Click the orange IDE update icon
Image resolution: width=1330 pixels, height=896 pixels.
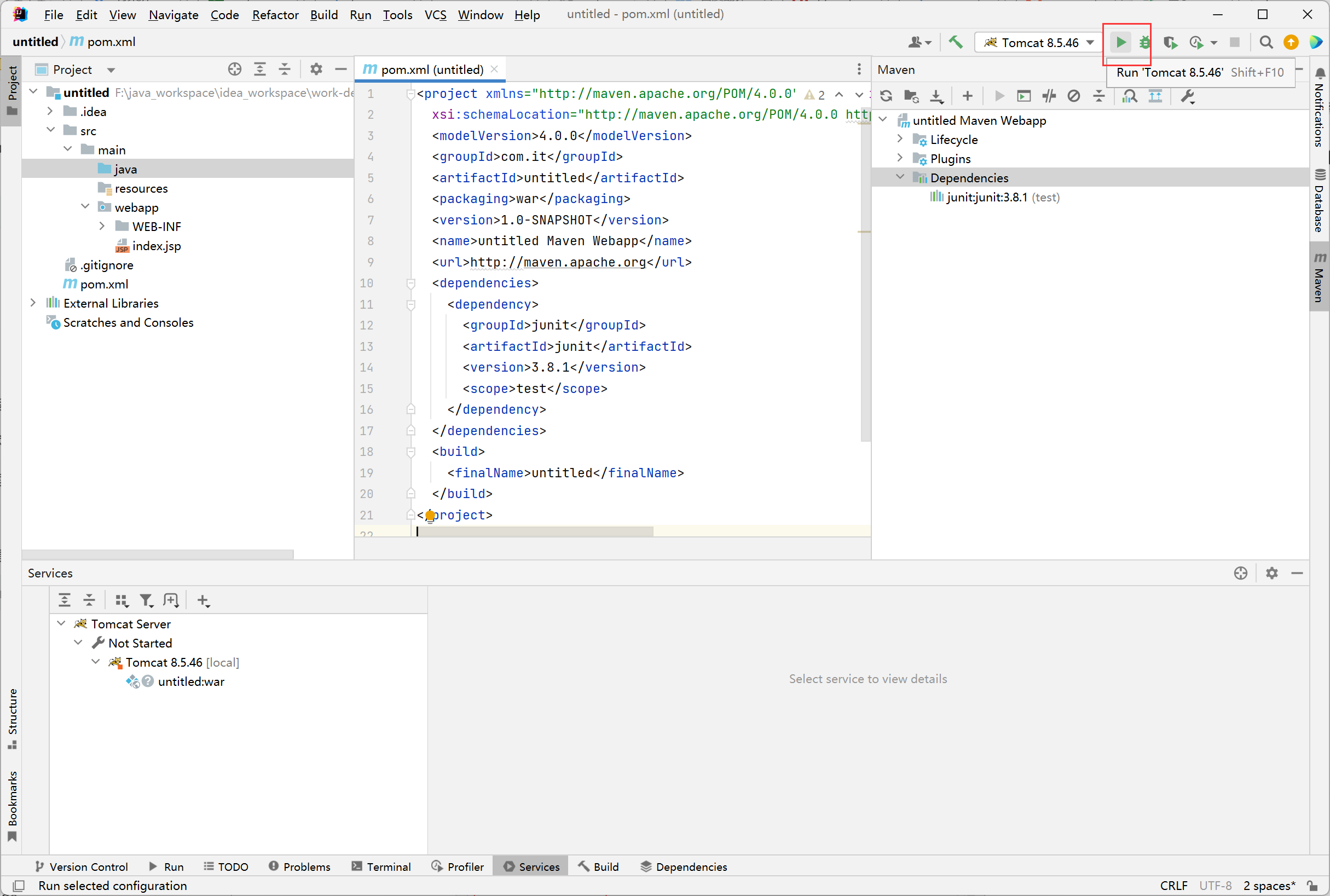click(x=1291, y=42)
